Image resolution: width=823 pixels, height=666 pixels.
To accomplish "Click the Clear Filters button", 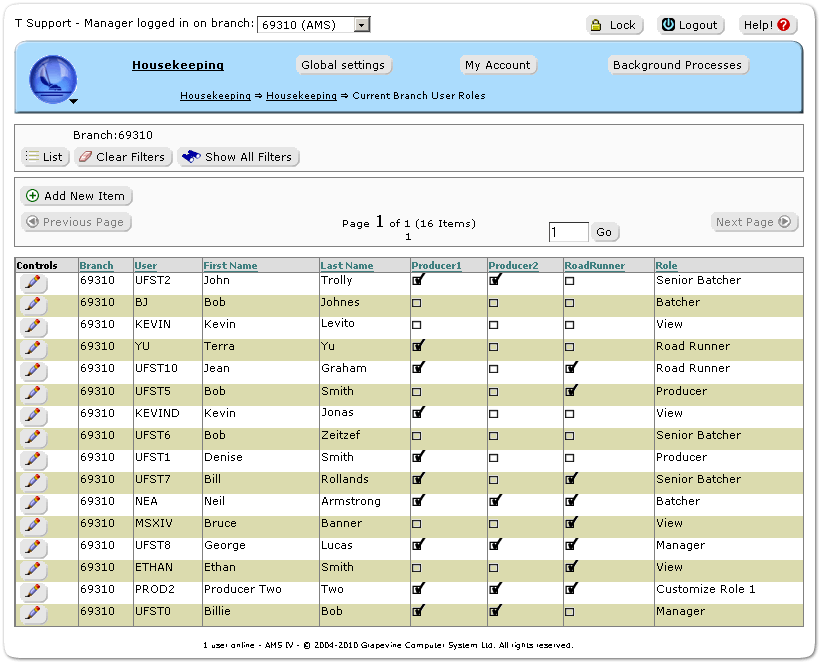I will pos(122,157).
